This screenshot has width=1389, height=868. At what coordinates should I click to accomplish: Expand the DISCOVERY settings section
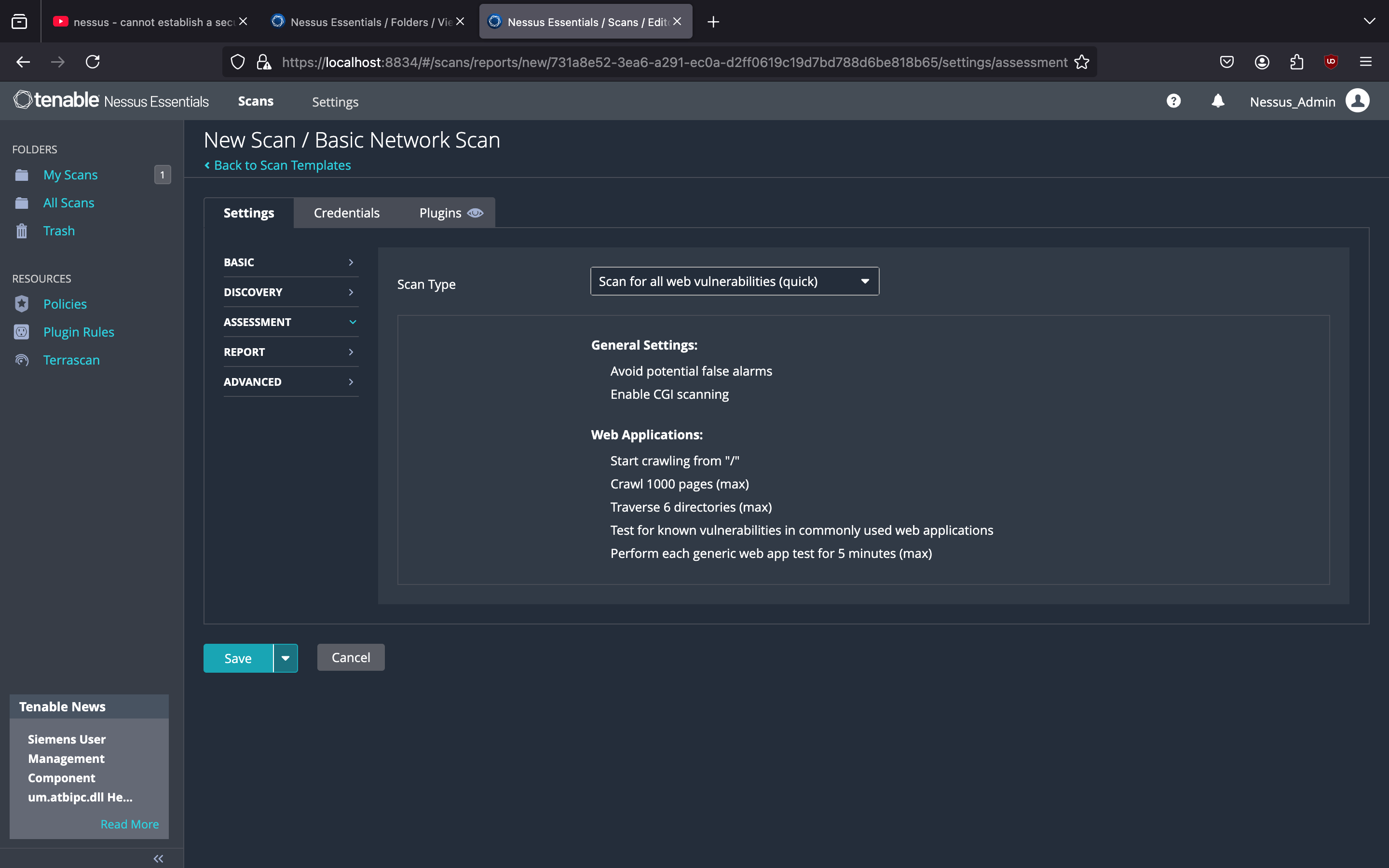(290, 292)
